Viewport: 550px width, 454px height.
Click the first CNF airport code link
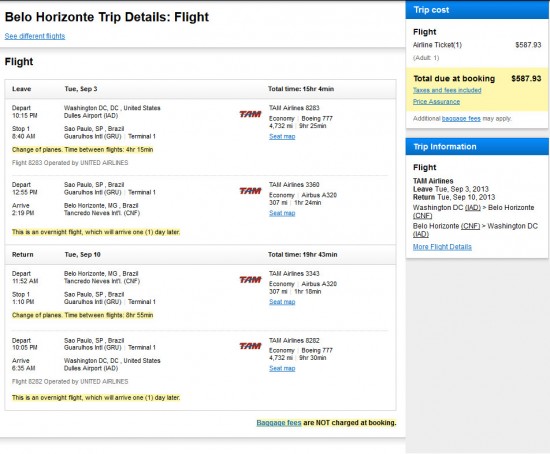coord(422,216)
